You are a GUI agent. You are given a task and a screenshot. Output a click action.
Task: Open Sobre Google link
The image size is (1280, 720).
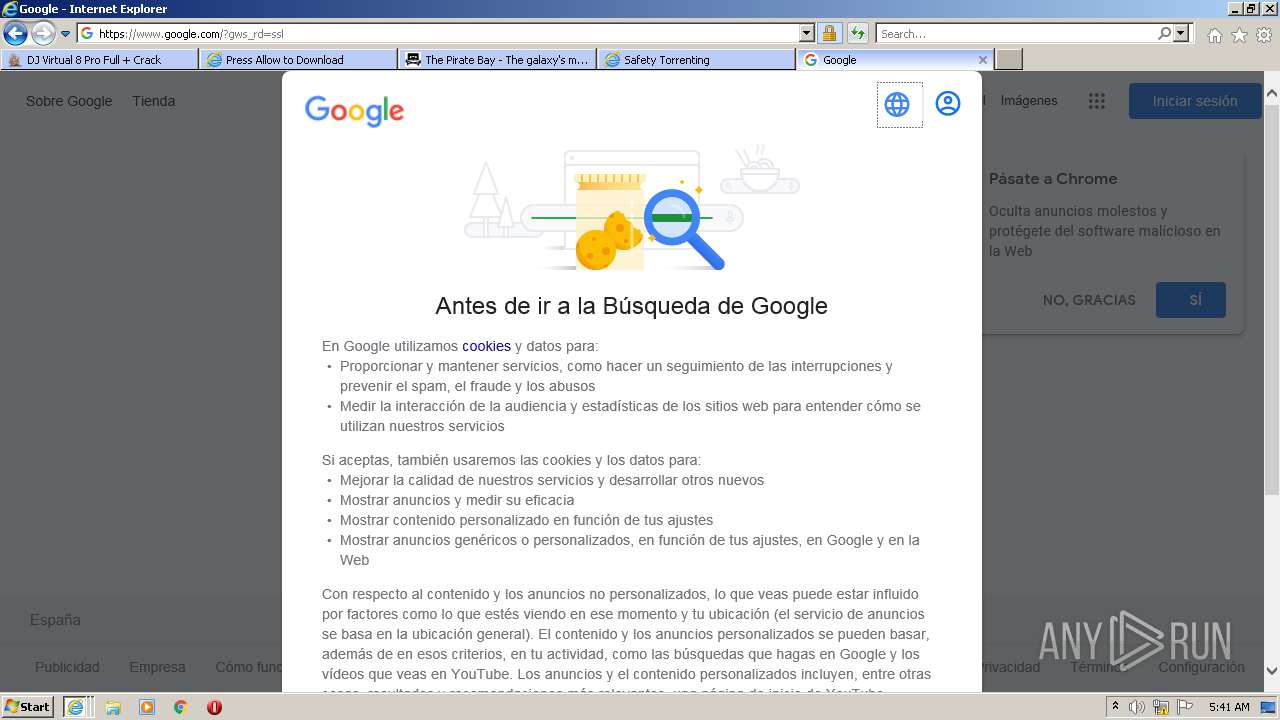point(69,101)
